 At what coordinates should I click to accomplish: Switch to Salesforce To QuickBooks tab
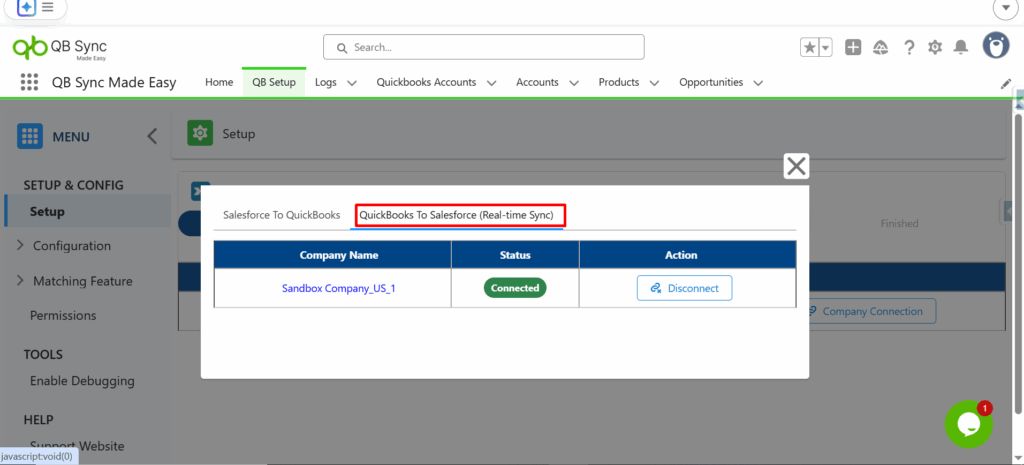(281, 215)
